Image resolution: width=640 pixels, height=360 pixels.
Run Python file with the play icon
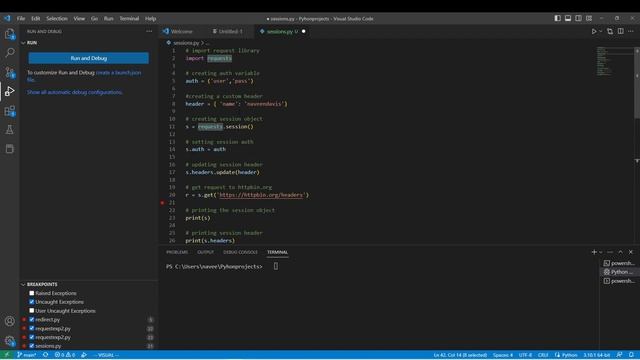click(594, 31)
